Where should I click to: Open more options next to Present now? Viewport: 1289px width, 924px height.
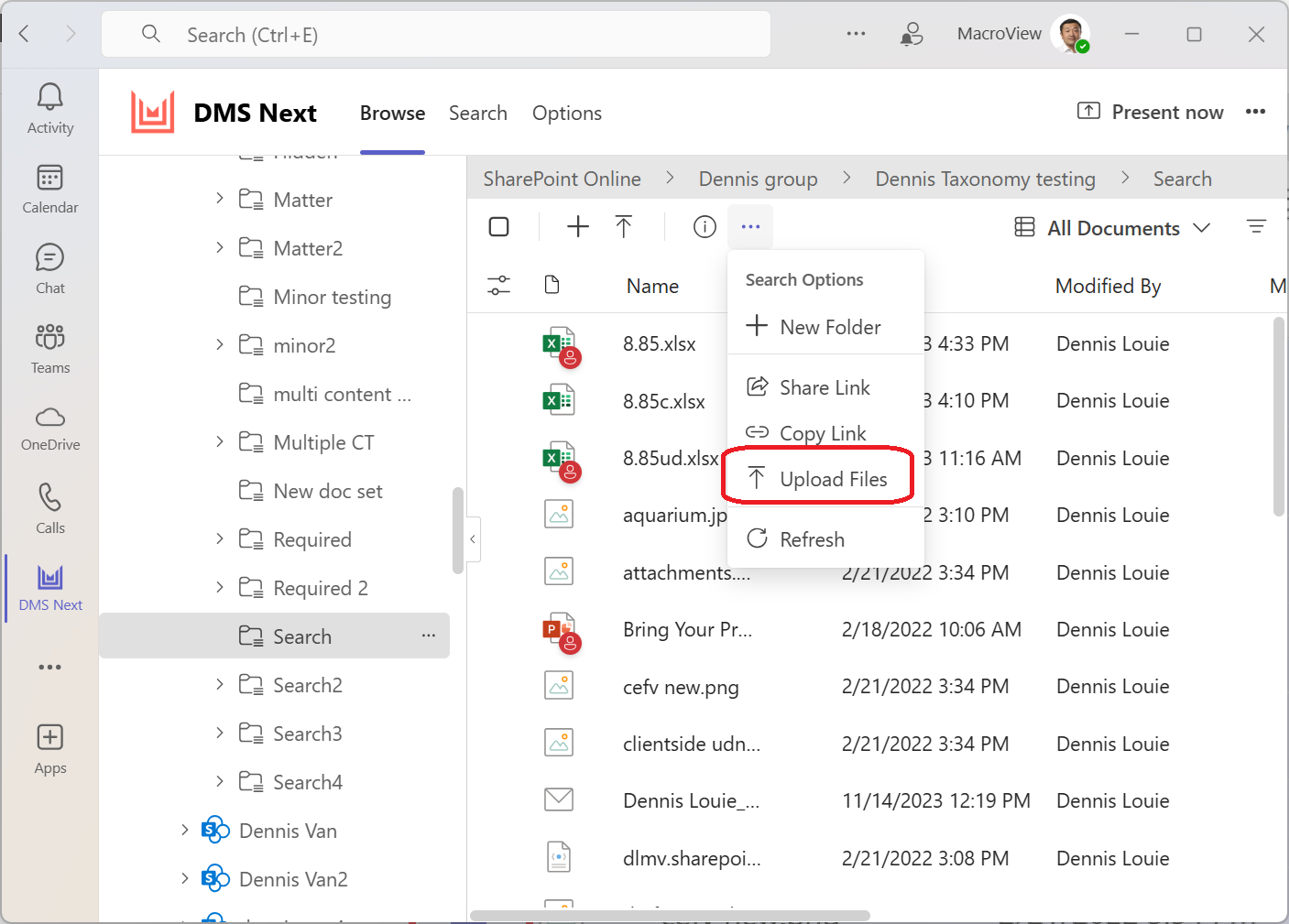pos(1256,112)
